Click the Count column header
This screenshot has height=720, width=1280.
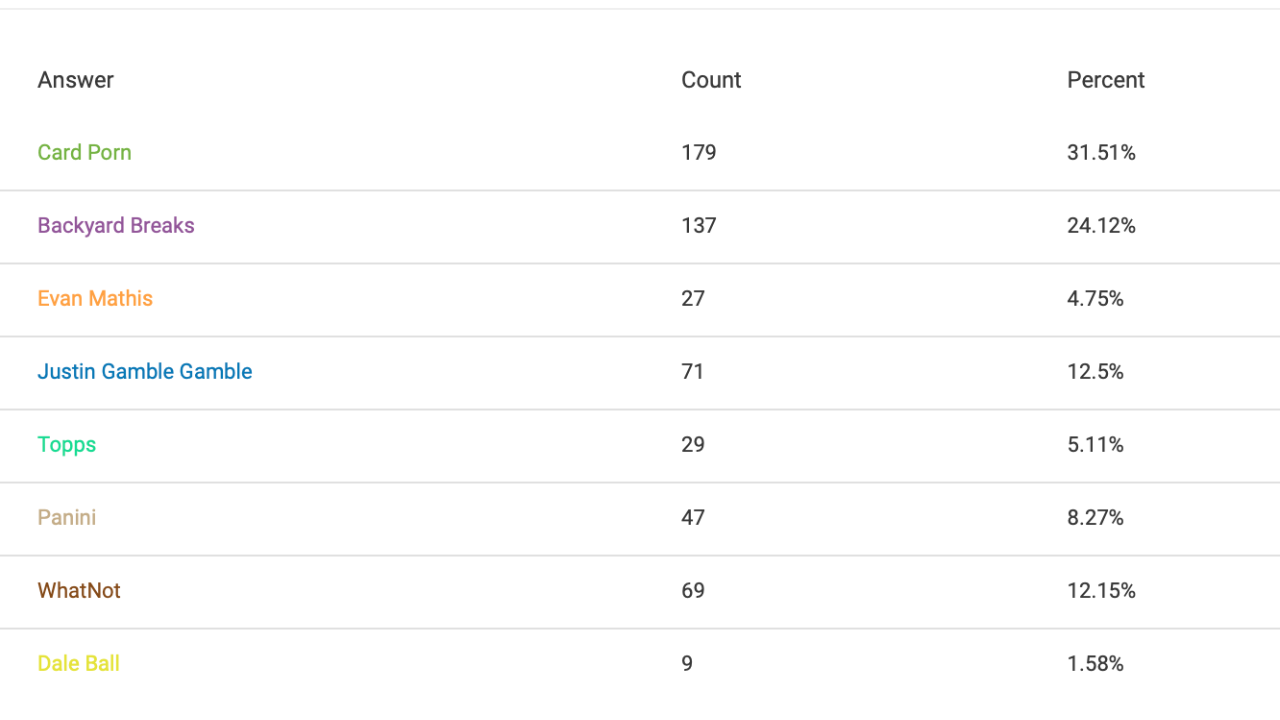coord(711,80)
